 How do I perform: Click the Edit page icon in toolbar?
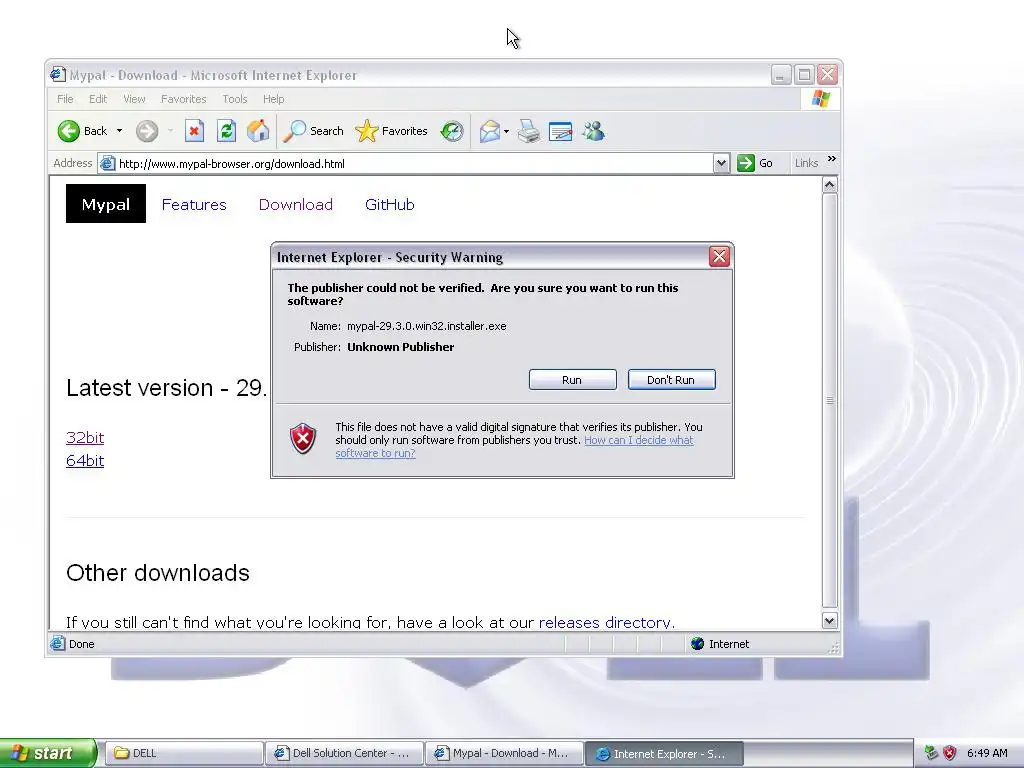pyautogui.click(x=560, y=131)
